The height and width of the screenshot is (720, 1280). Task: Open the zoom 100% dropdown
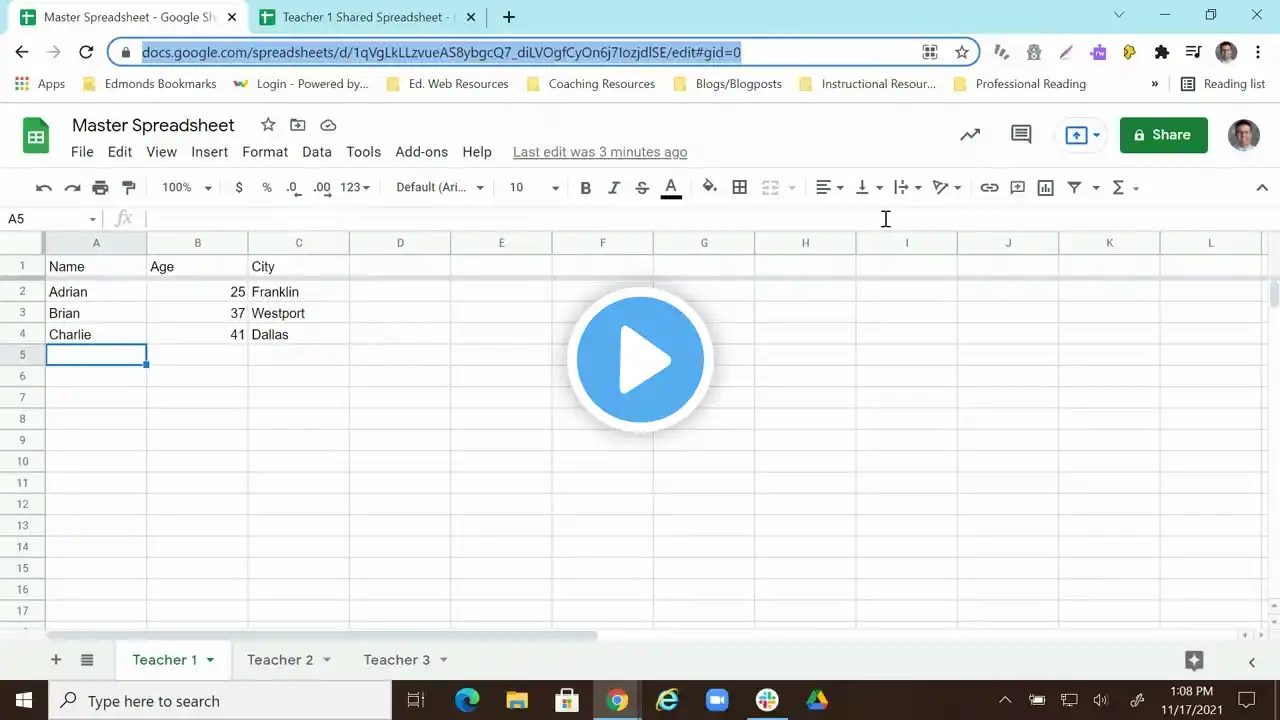(187, 187)
